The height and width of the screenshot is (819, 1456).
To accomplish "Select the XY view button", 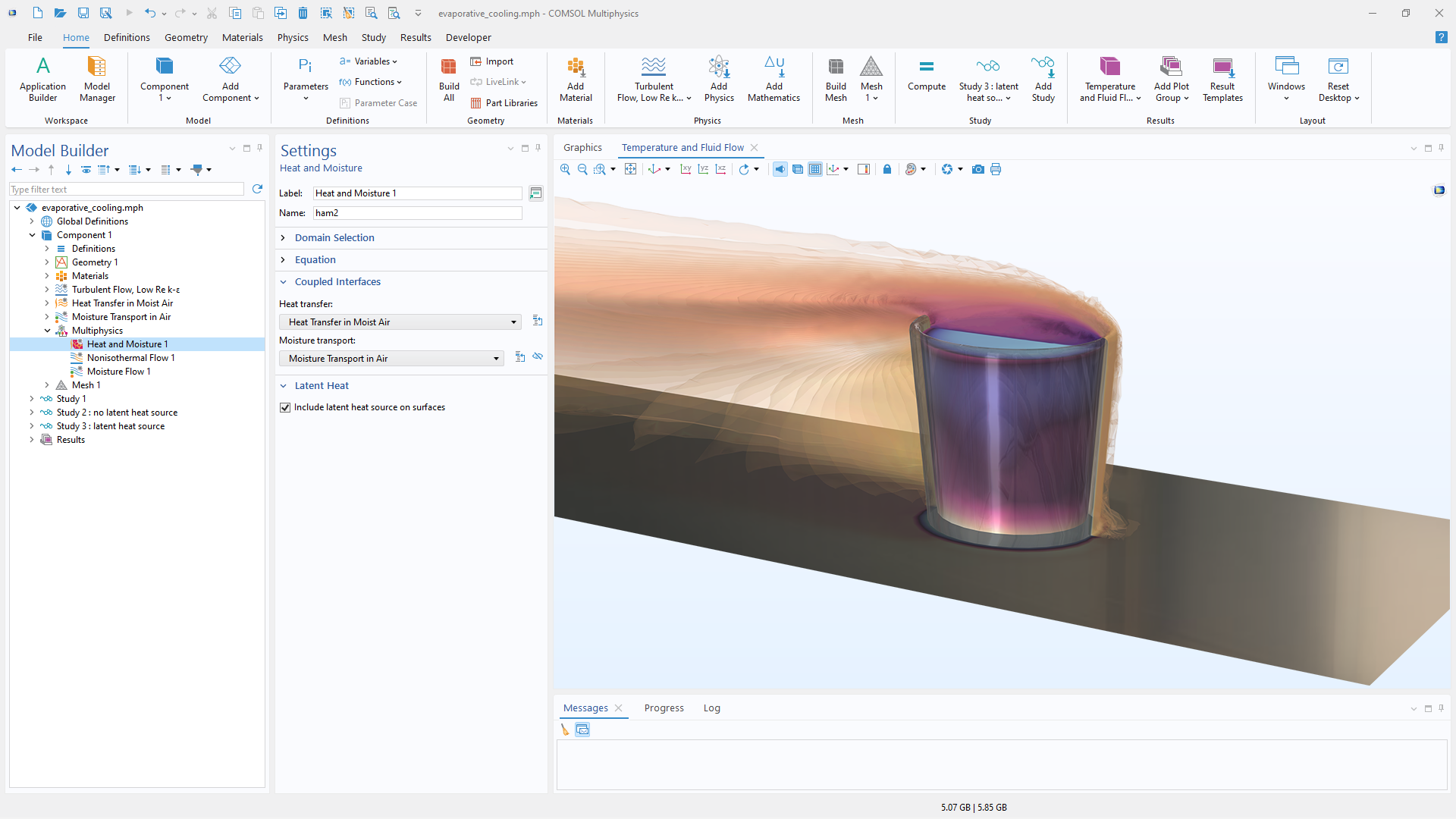I will (x=686, y=169).
